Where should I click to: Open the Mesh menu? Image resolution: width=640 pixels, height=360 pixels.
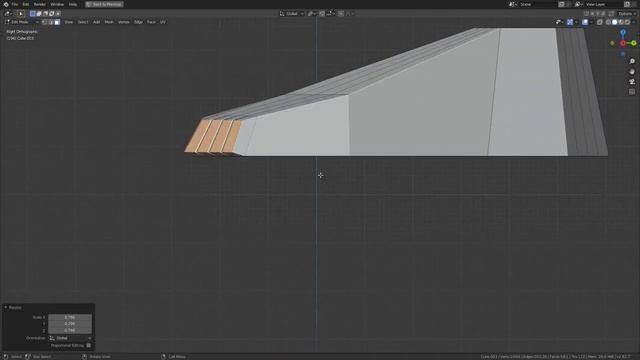(109, 22)
